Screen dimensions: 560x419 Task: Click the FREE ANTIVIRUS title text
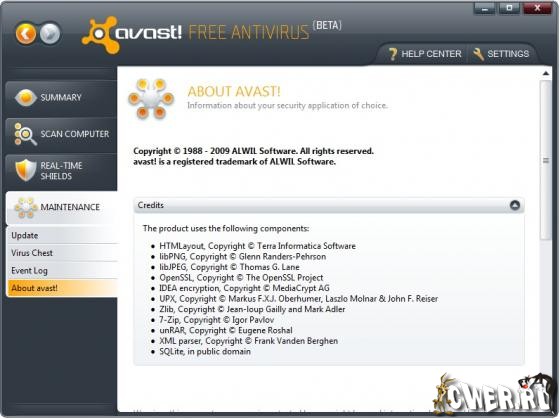(249, 33)
